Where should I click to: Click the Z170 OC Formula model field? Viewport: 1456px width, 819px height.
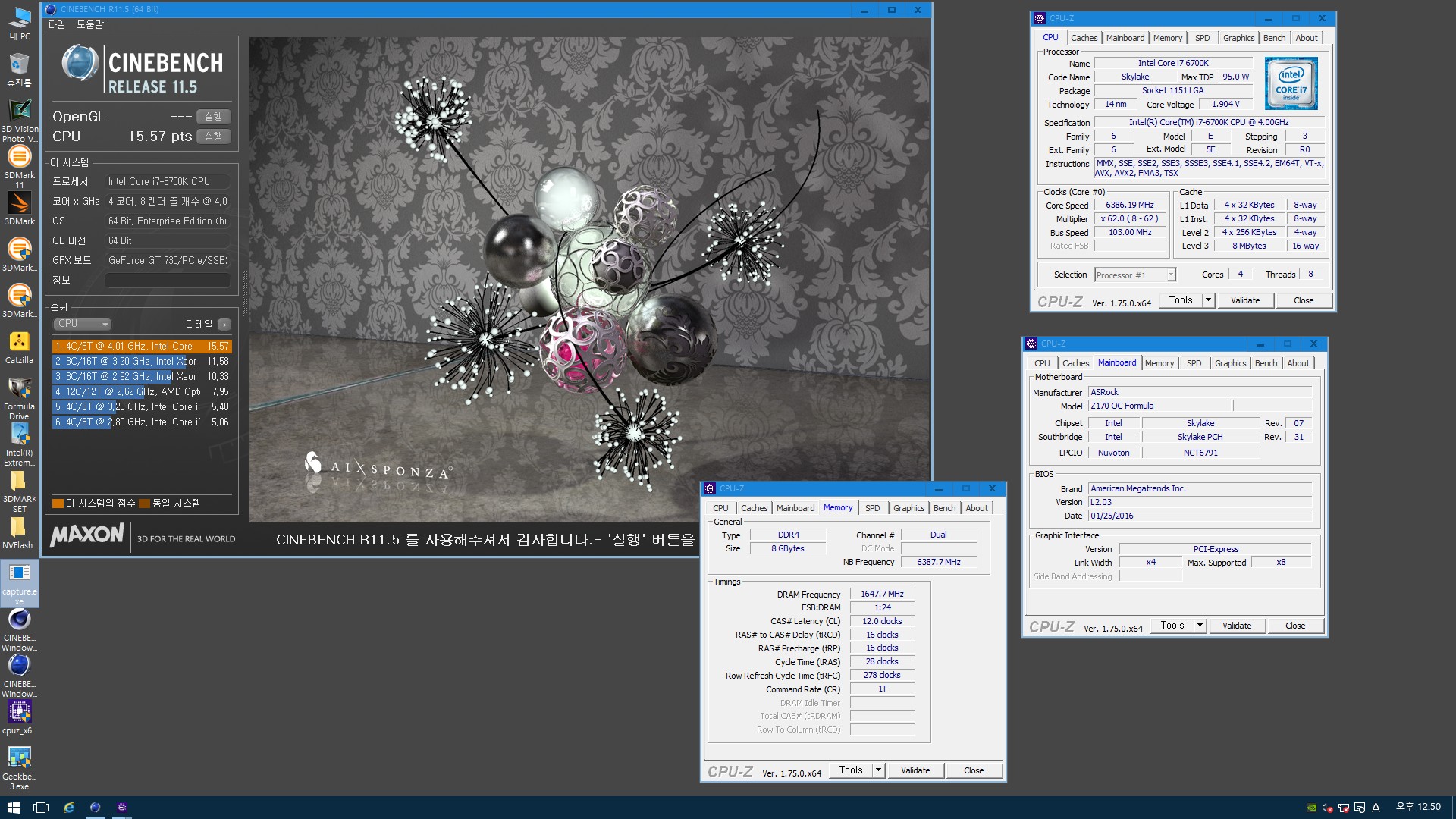(x=1159, y=406)
